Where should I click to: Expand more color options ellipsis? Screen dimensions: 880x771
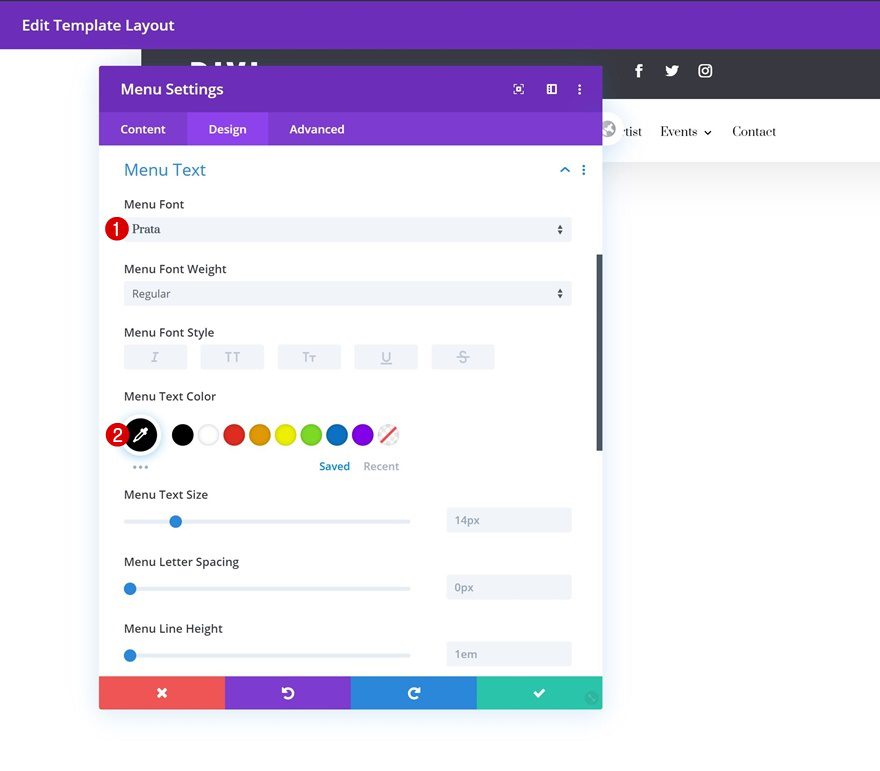[140, 467]
